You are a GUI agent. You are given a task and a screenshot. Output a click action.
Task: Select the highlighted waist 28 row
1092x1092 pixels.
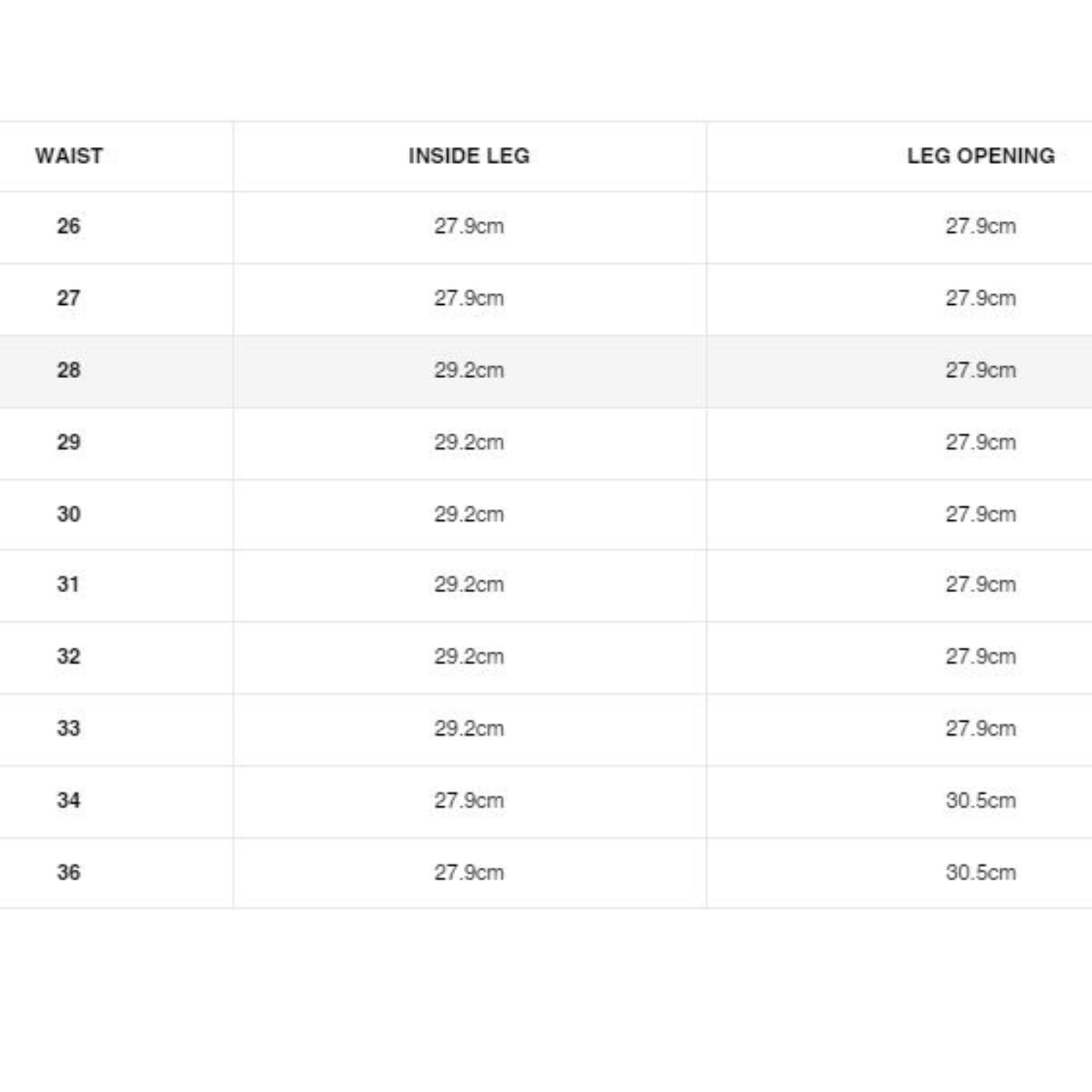[x=546, y=371]
